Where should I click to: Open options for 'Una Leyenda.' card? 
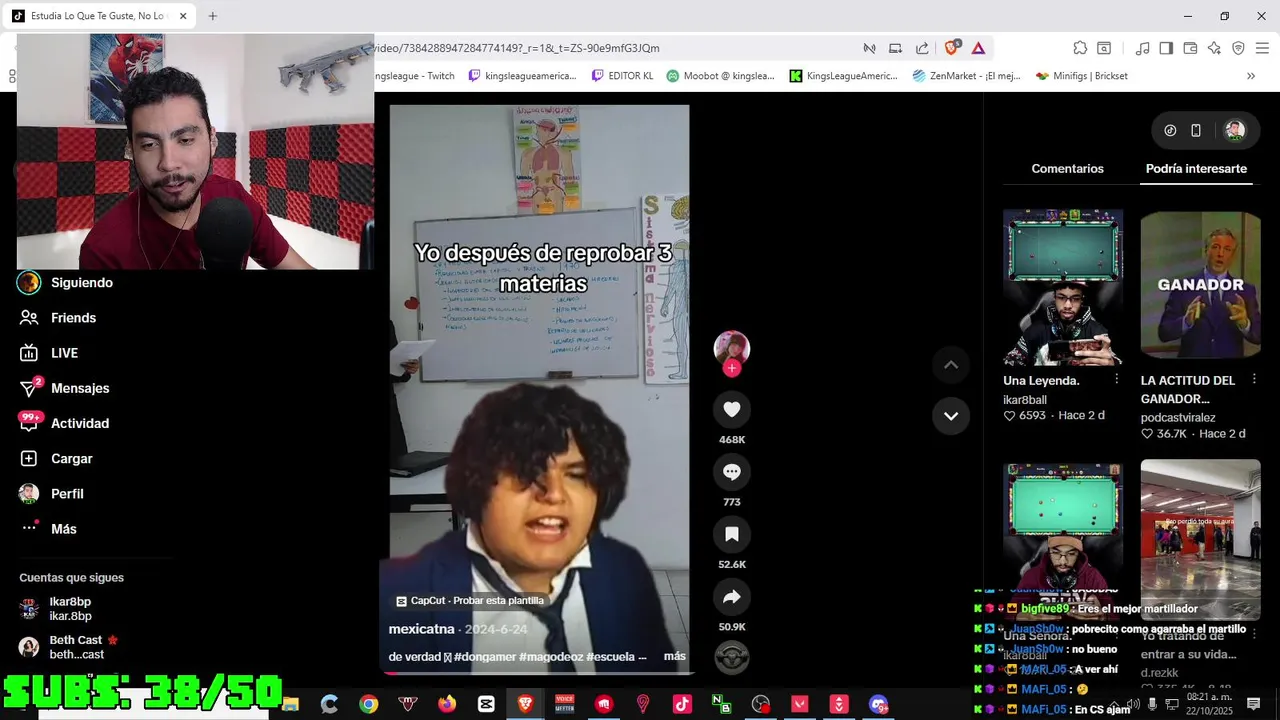pos(1117,380)
